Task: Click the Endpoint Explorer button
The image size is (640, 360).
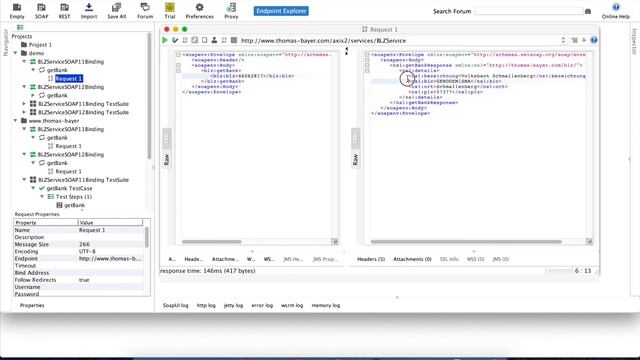Action: click(281, 11)
